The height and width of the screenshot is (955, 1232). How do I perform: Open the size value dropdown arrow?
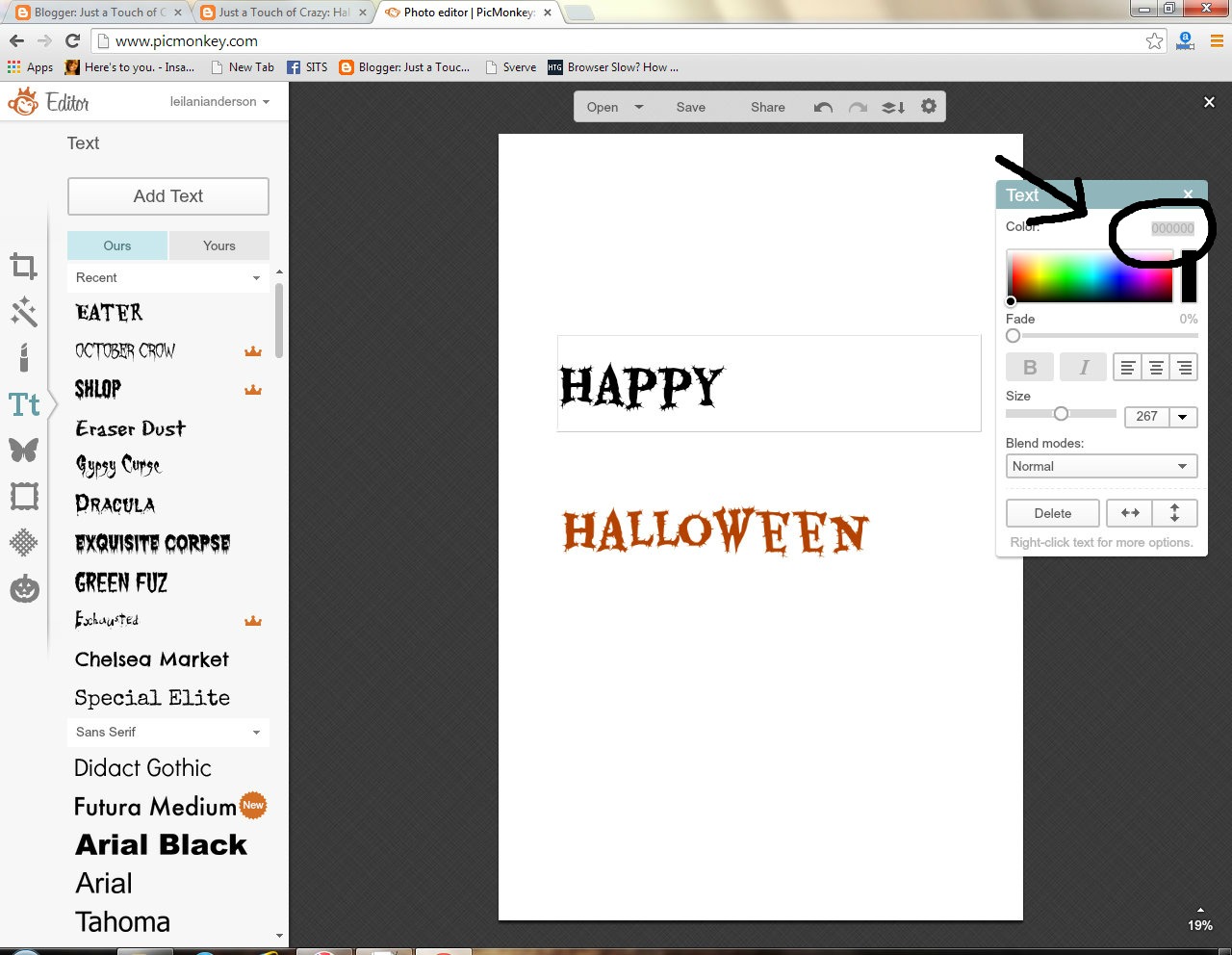coord(1183,417)
